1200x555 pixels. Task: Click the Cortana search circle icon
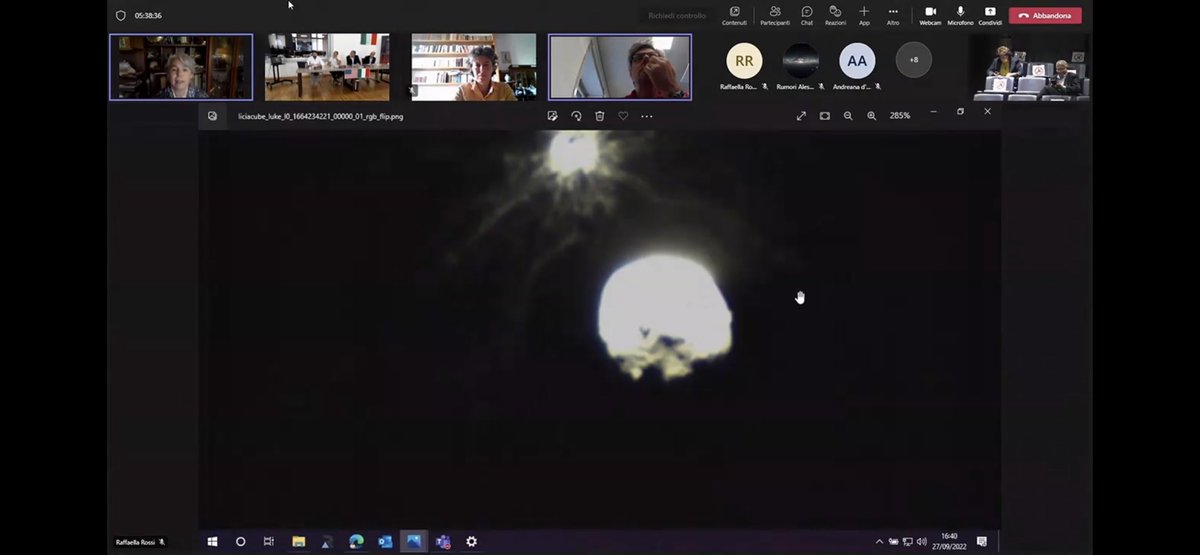click(241, 542)
